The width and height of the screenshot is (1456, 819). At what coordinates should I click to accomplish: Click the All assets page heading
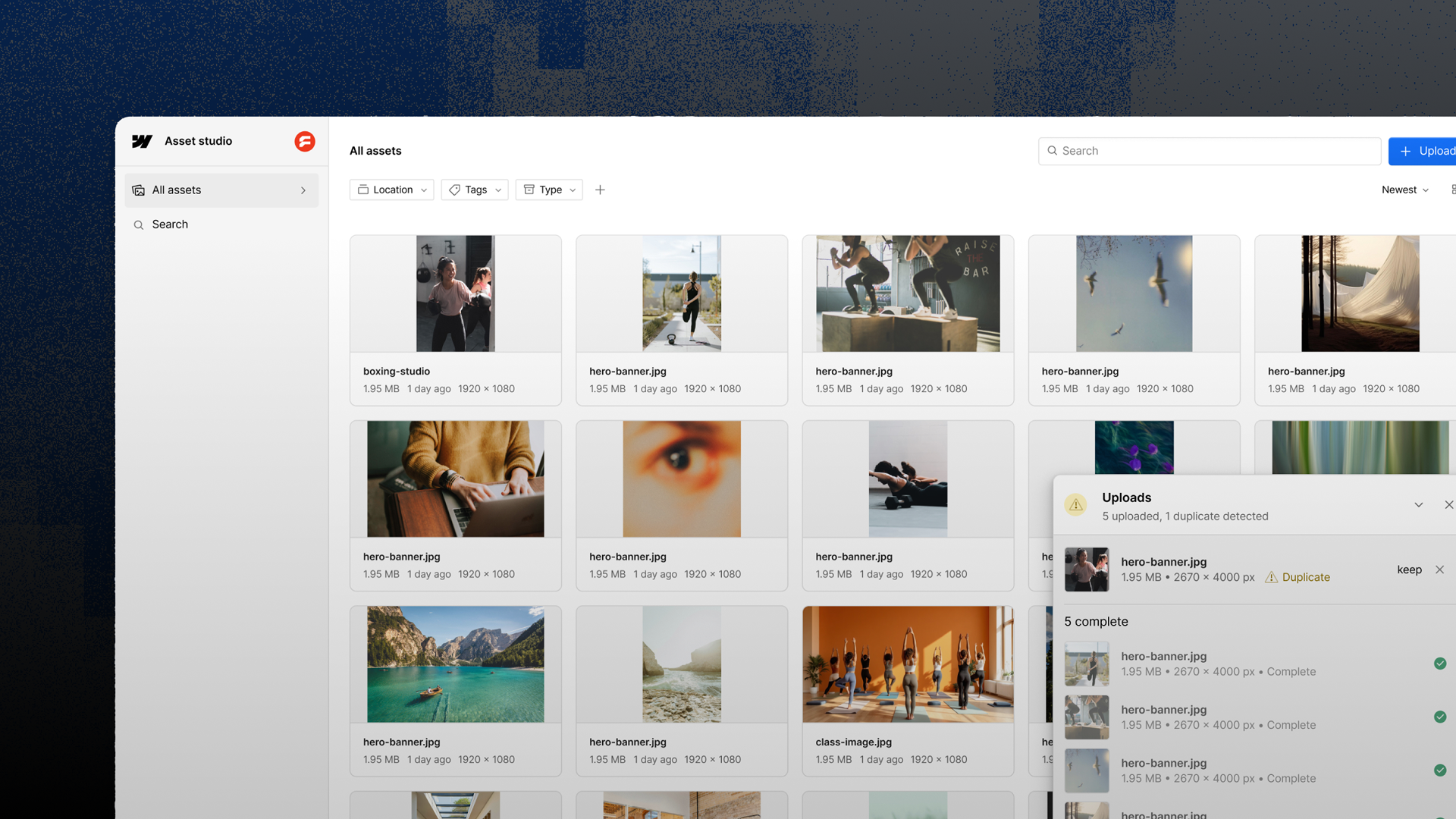point(375,151)
